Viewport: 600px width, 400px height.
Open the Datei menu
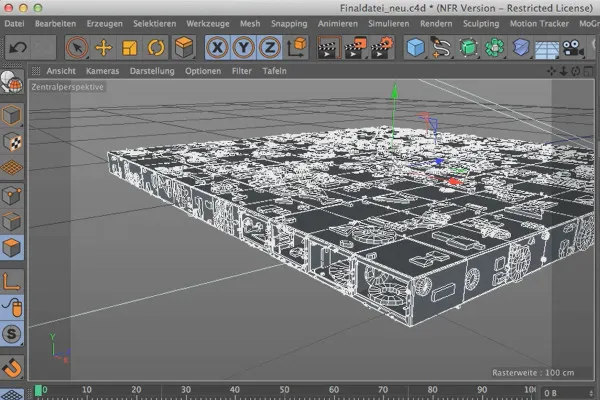click(15, 24)
